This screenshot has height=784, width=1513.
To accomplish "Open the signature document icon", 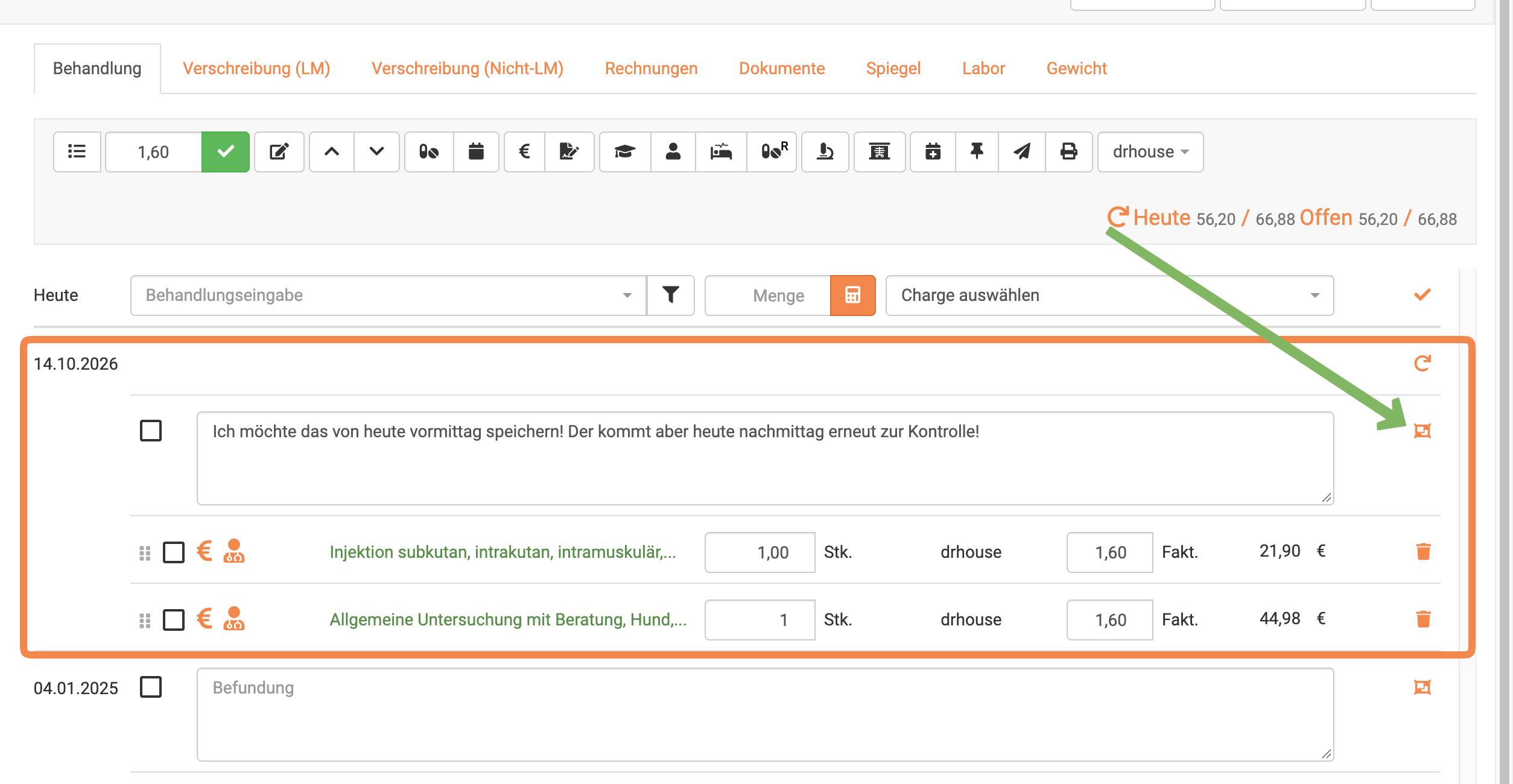I will [569, 151].
